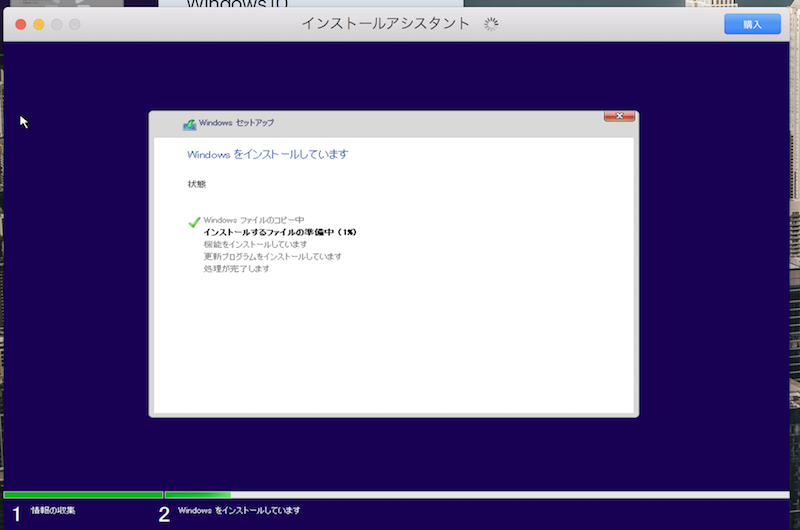Click the 更新プログラムをインストールしています step
The width and height of the screenshot is (800, 530).
click(x=272, y=257)
